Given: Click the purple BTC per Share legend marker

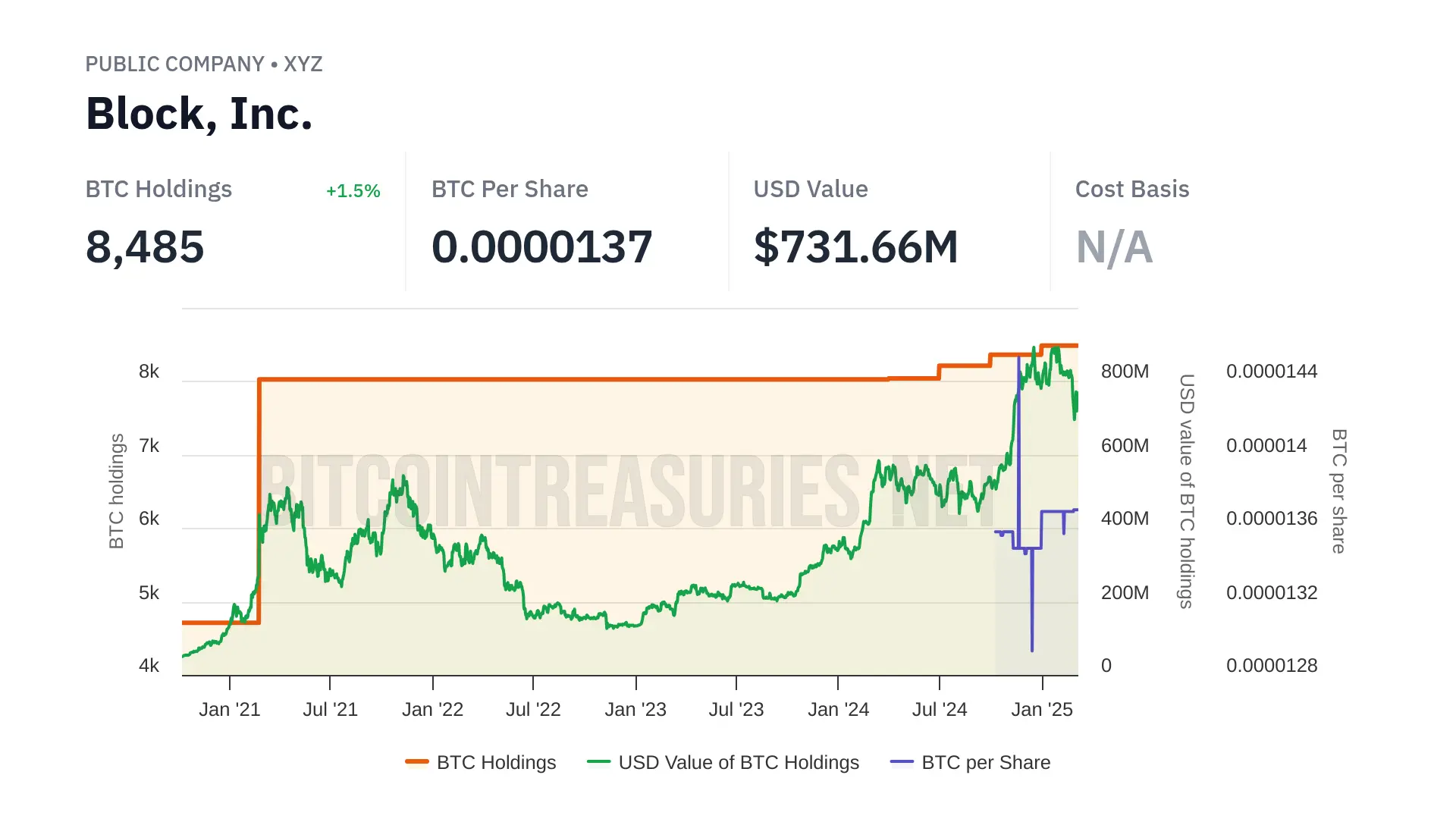Looking at the screenshot, I should (902, 761).
